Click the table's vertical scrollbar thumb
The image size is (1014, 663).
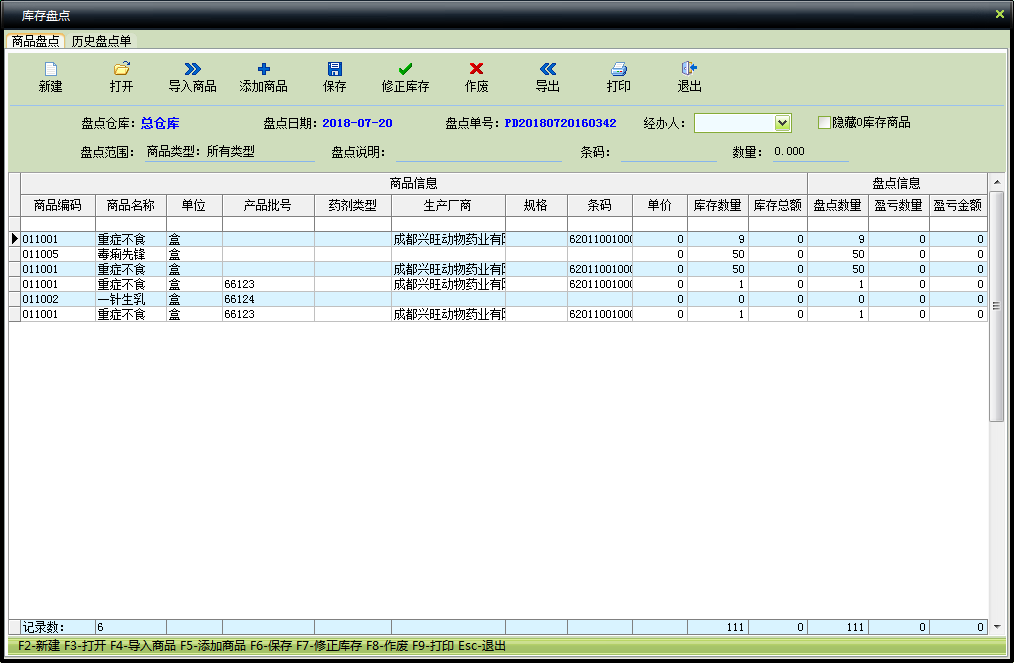click(x=997, y=307)
